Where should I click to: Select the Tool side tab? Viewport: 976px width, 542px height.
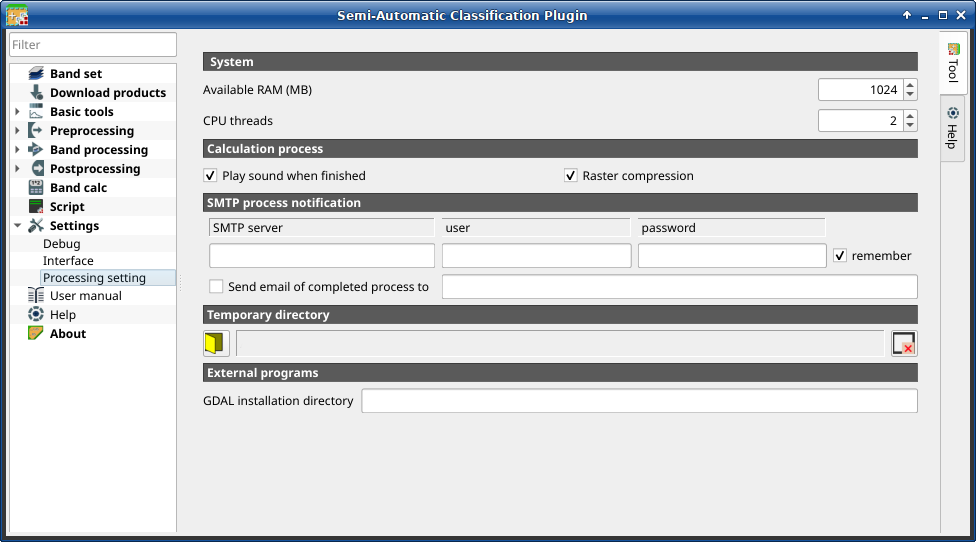point(952,62)
